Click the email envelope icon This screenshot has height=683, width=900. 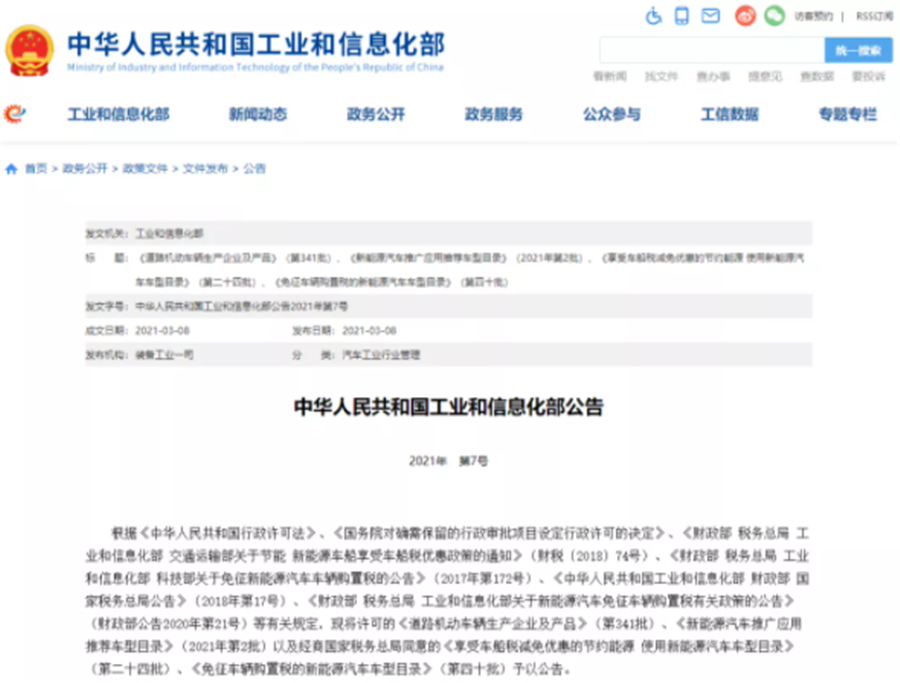711,16
